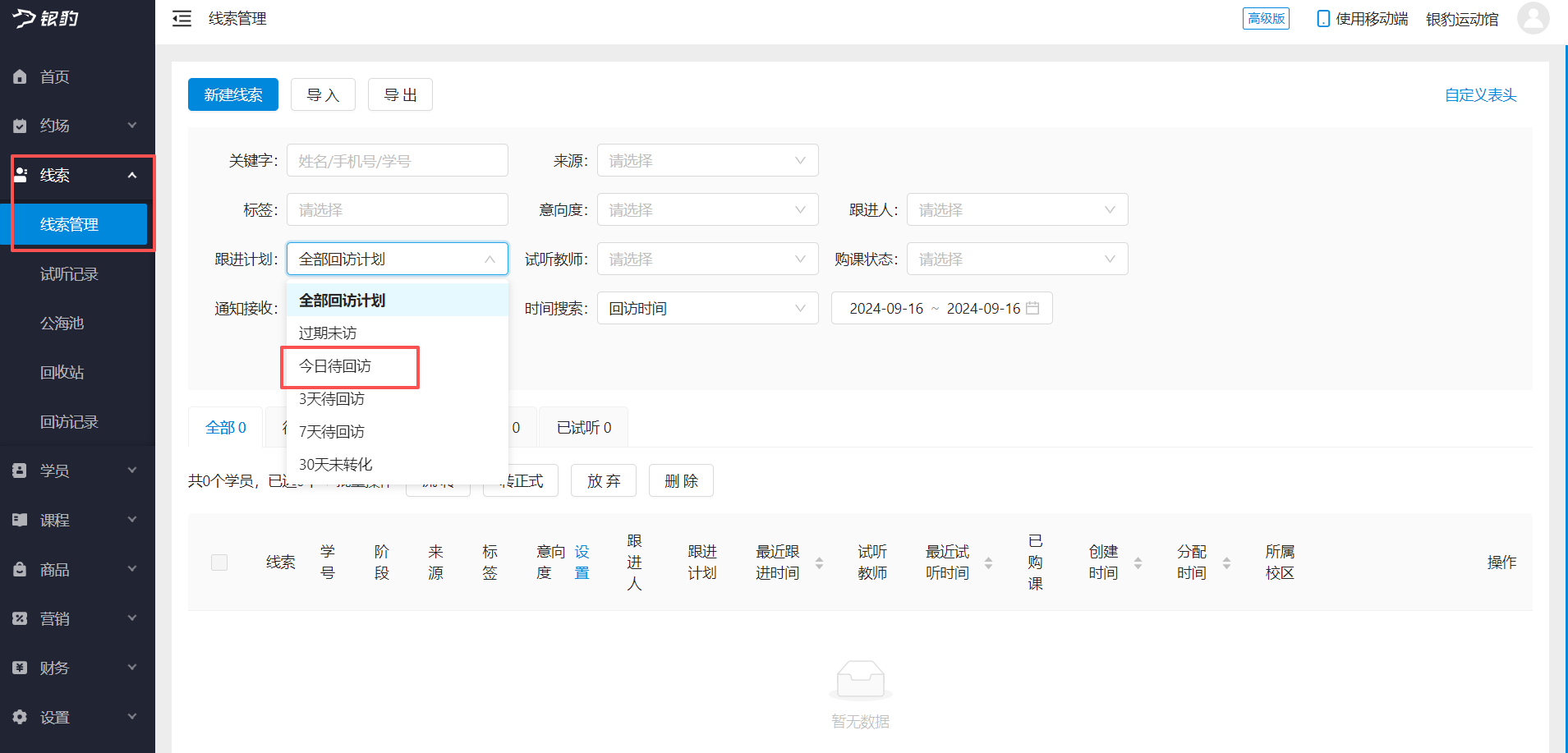The height and width of the screenshot is (753, 1568).
Task: Click the 课程 book icon
Action: coord(20,519)
